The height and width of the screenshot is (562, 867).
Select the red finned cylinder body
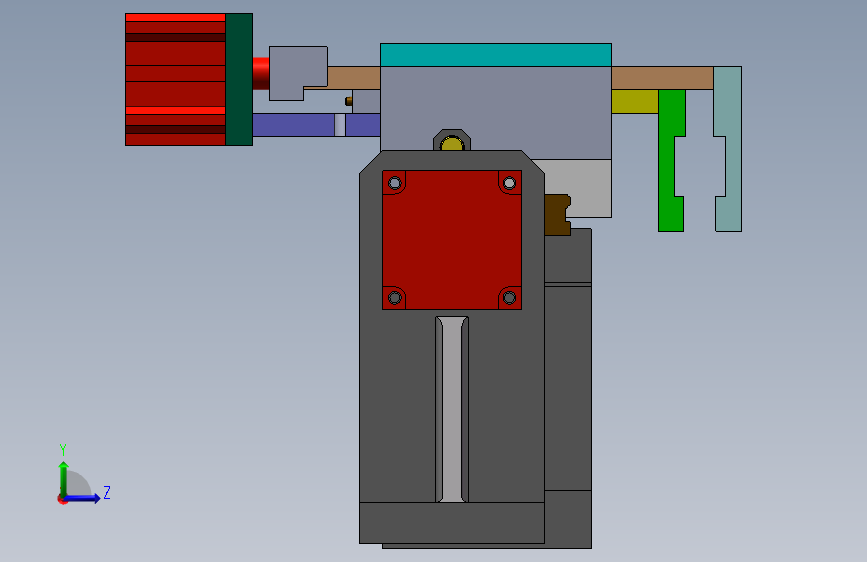(175, 80)
